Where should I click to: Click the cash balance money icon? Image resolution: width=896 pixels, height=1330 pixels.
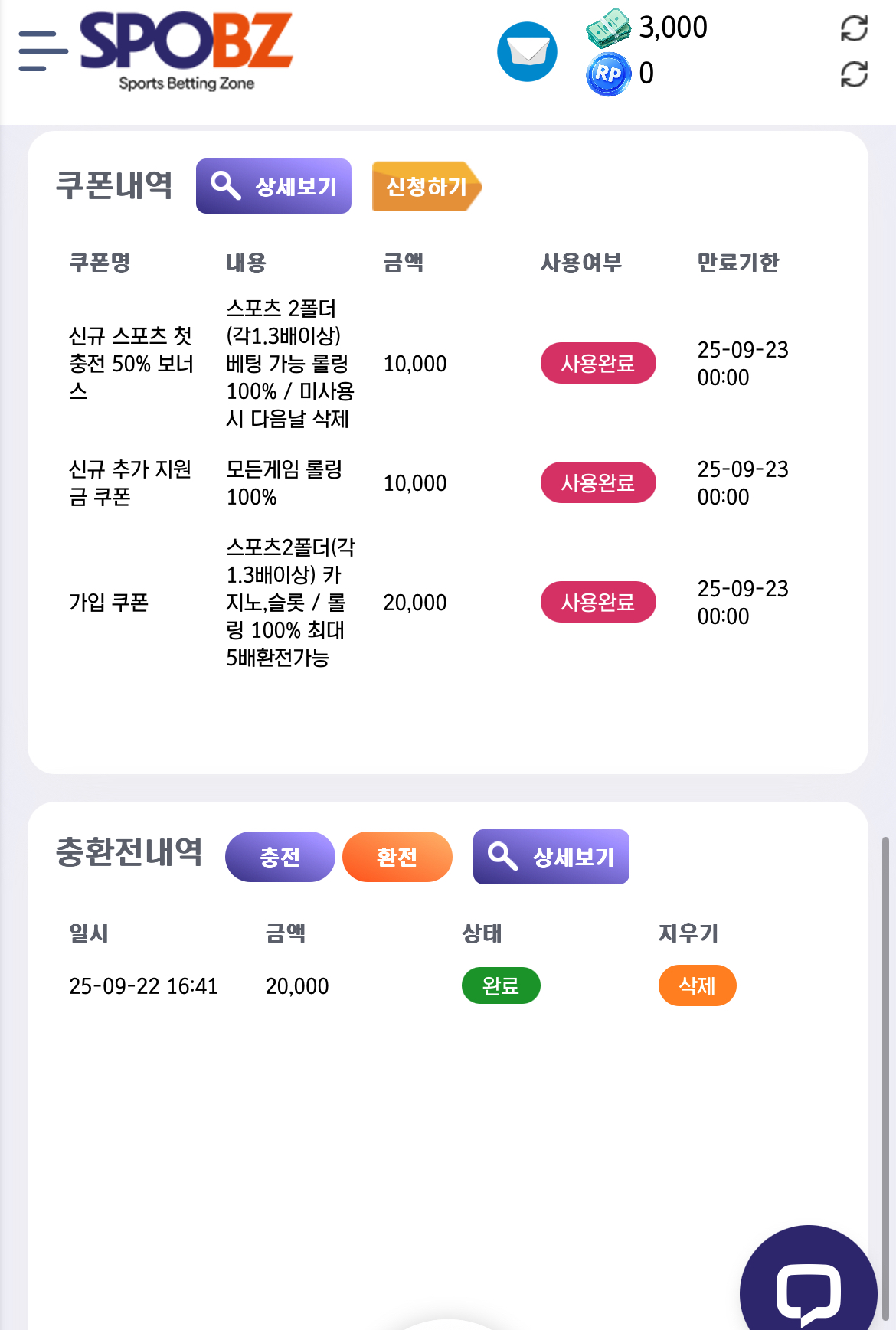tap(608, 28)
